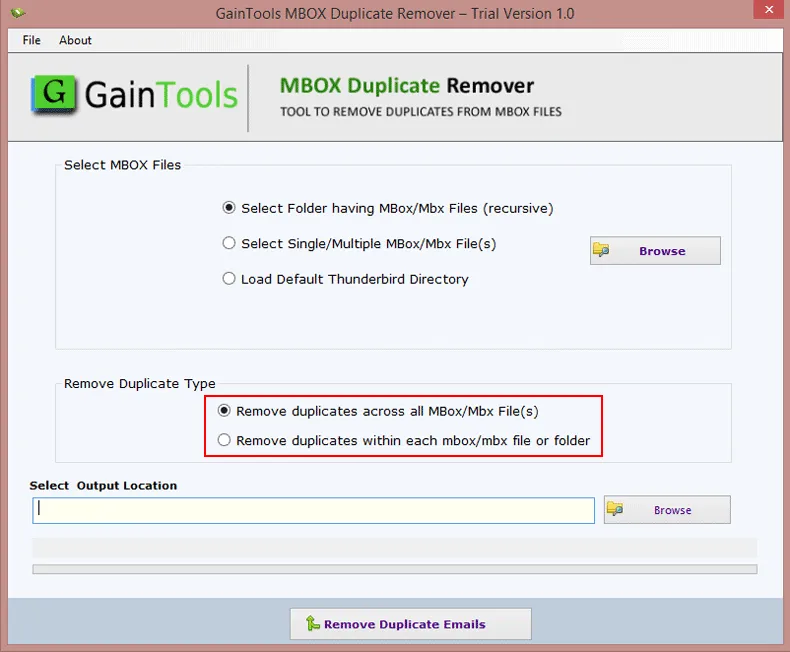Click the progress bar below the output field

(394, 569)
